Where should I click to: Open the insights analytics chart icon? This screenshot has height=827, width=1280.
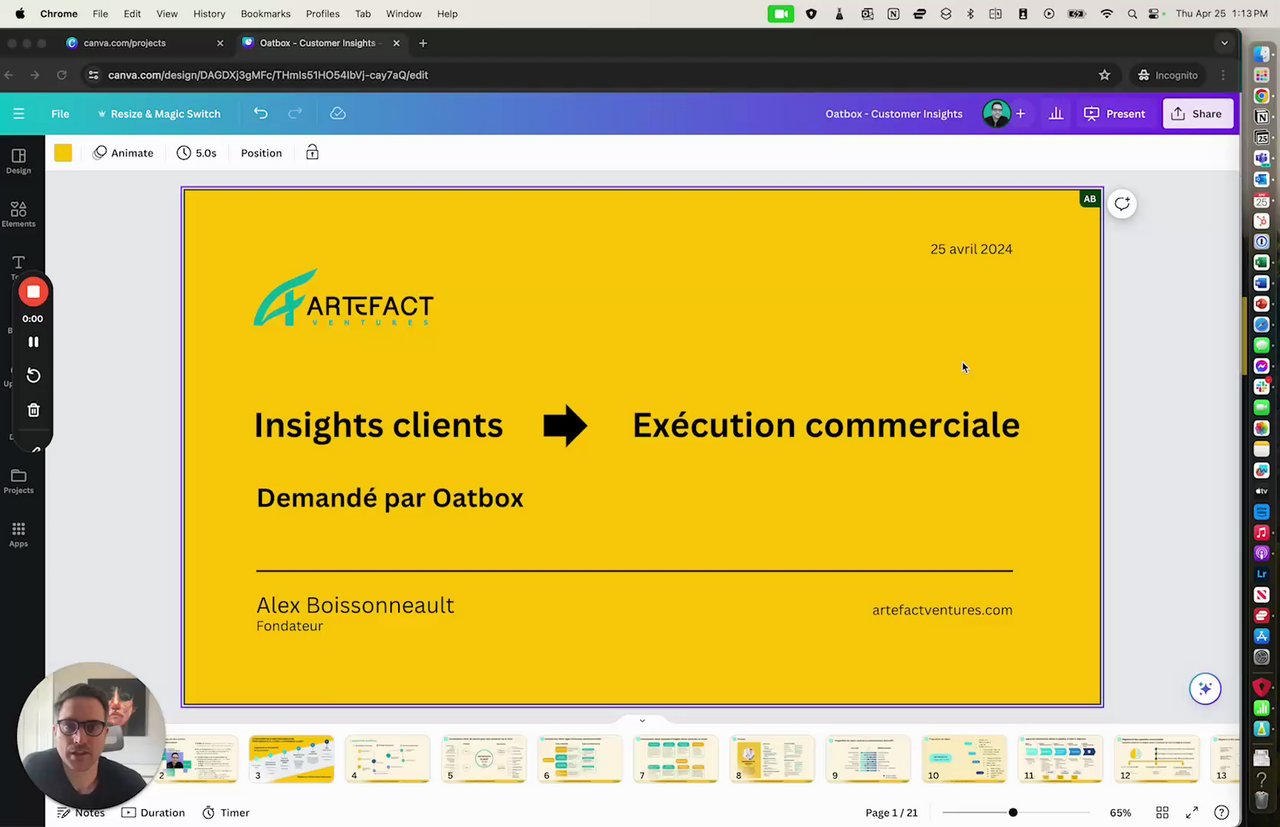[x=1055, y=114]
